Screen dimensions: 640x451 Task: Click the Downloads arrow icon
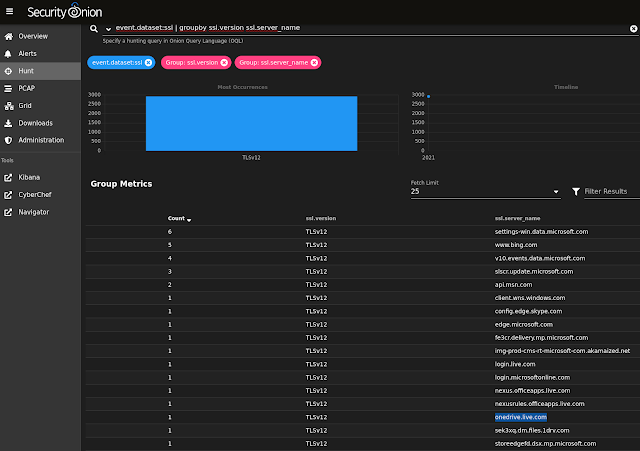coord(8,123)
